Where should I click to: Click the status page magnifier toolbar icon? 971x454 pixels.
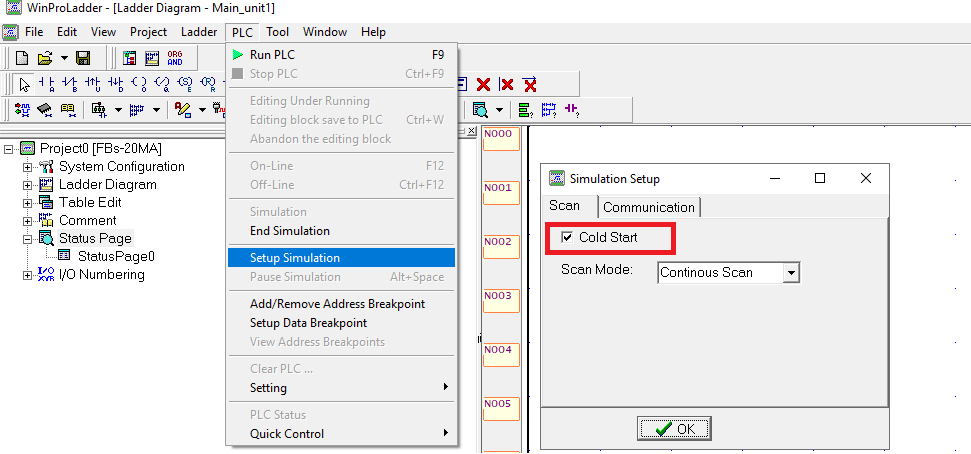click(x=479, y=110)
